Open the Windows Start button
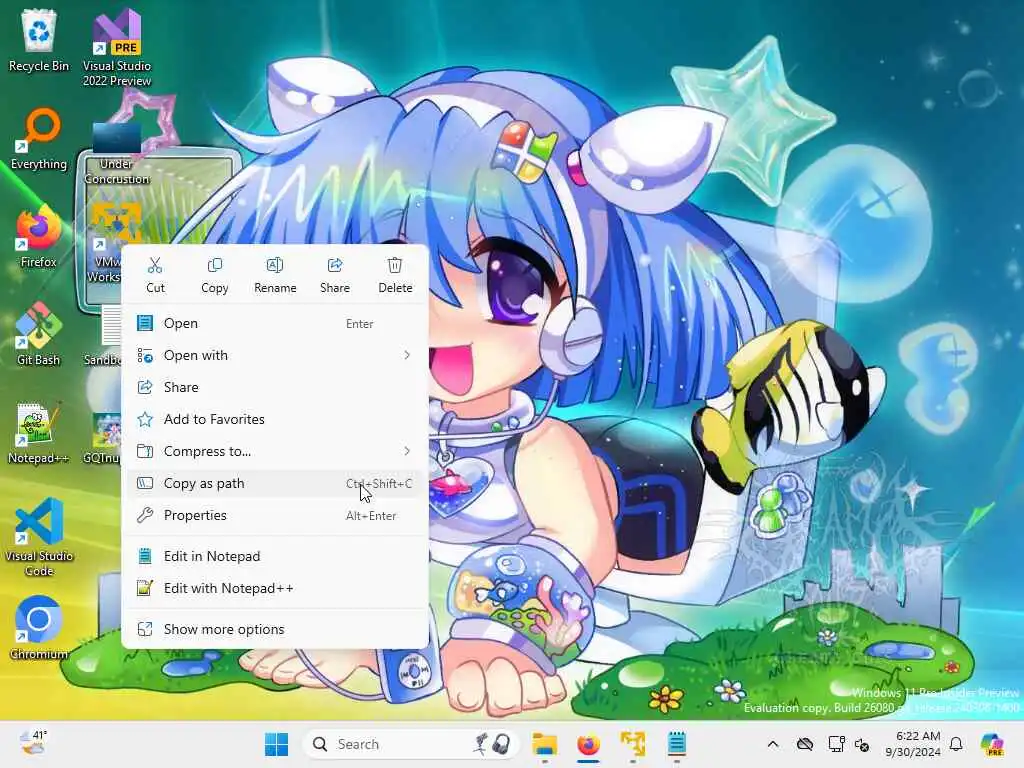Viewport: 1024px width, 768px height. [276, 744]
